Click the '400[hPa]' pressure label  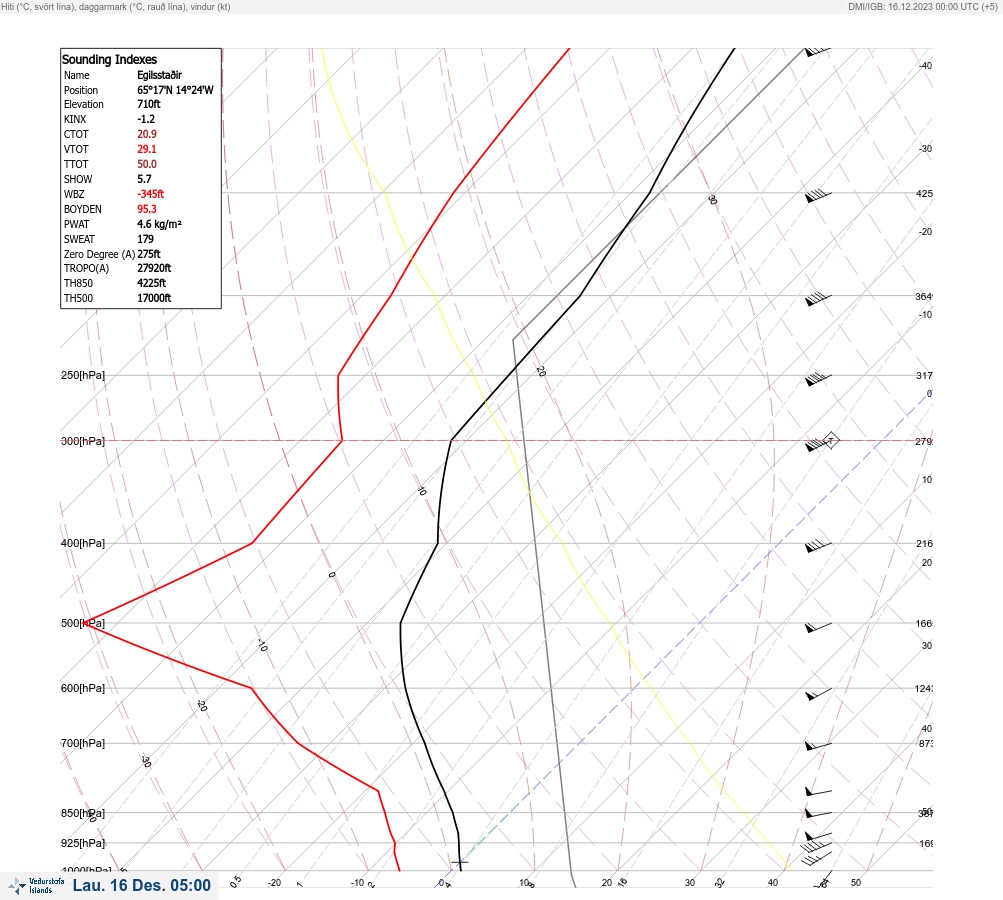83,543
